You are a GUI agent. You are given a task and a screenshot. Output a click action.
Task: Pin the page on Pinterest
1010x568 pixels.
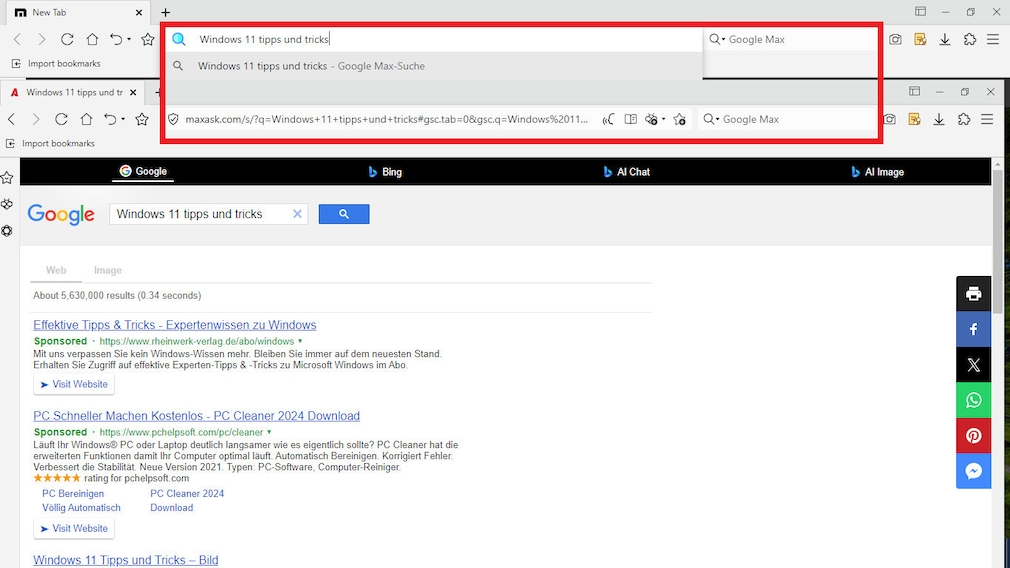coord(973,436)
